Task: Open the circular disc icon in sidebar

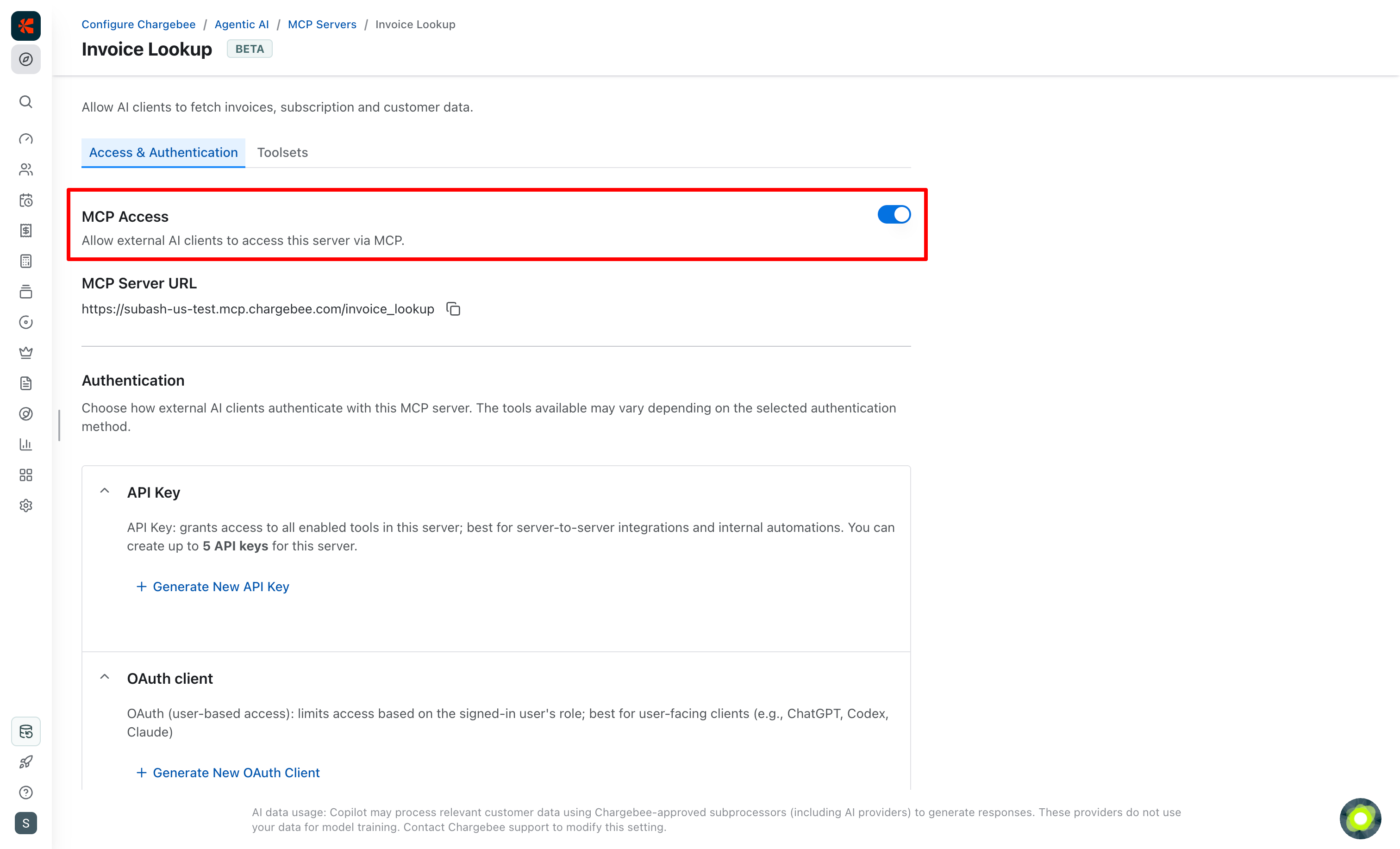Action: (25, 322)
